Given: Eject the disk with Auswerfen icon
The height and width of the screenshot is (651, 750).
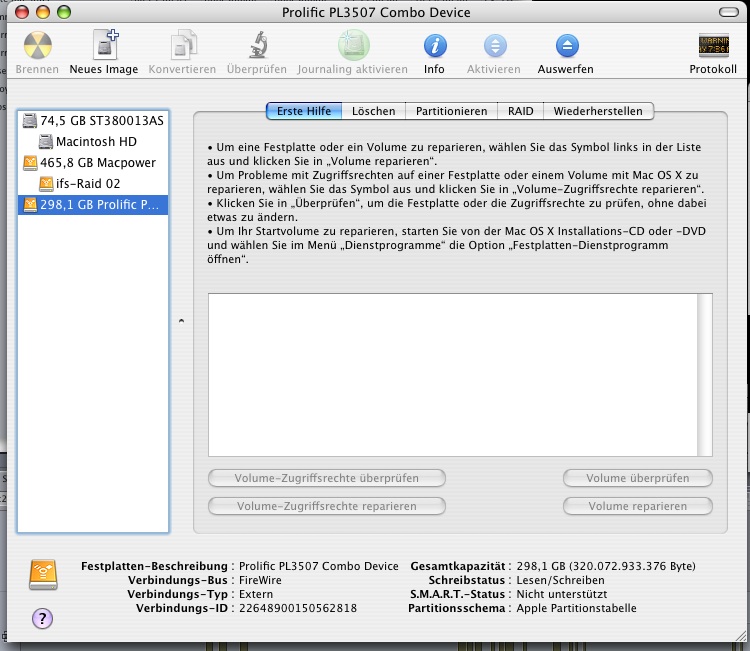Looking at the screenshot, I should (567, 46).
